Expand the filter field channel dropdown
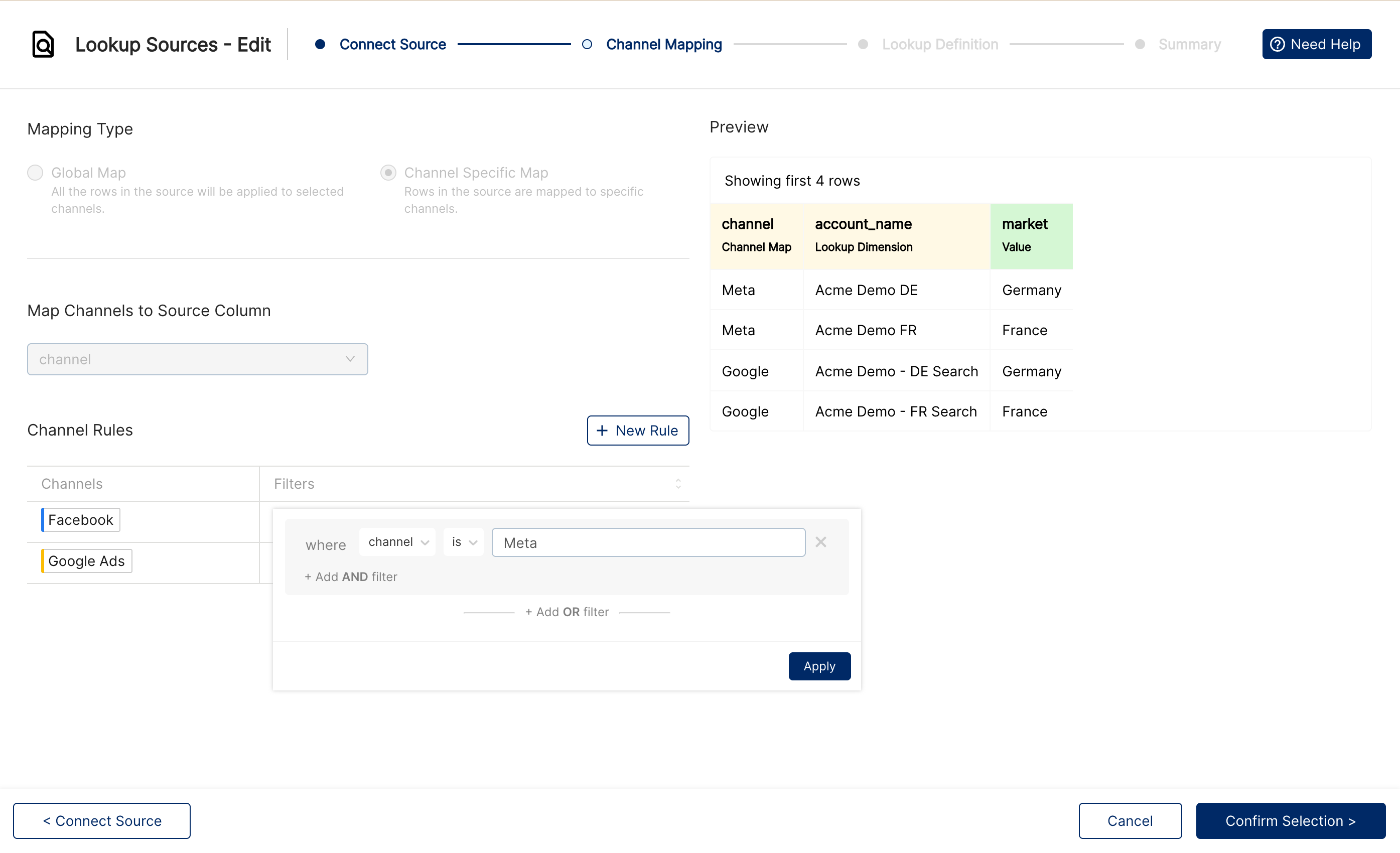The height and width of the screenshot is (853, 1400). click(397, 541)
